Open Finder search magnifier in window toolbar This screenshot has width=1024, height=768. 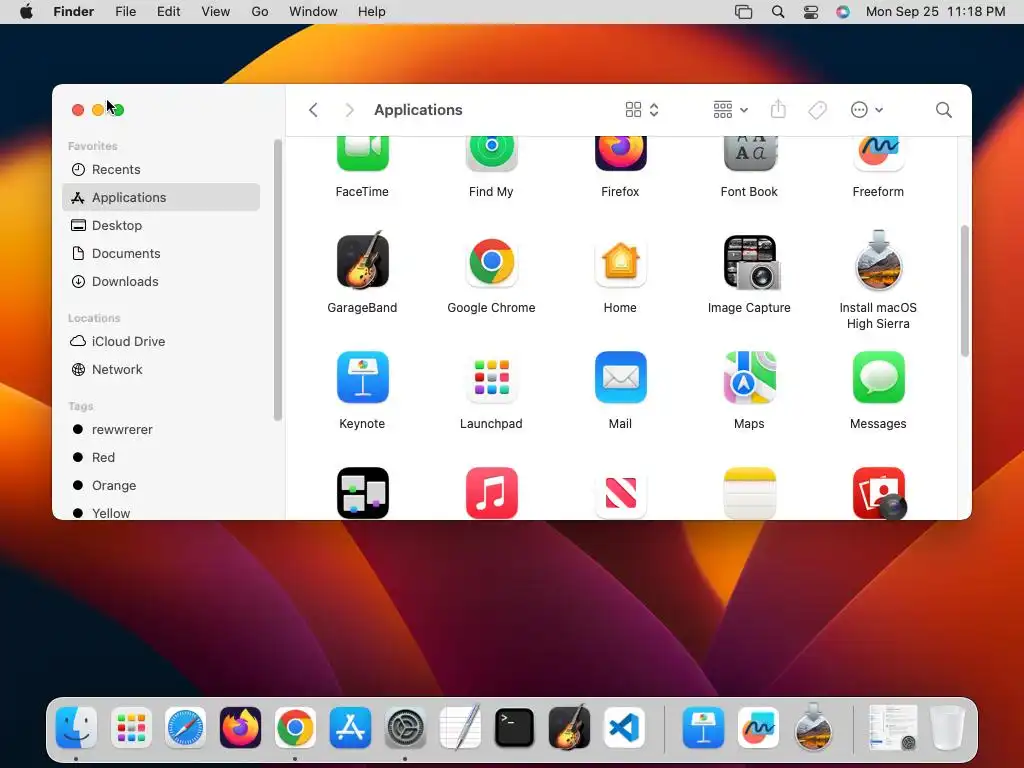pyautogui.click(x=943, y=110)
